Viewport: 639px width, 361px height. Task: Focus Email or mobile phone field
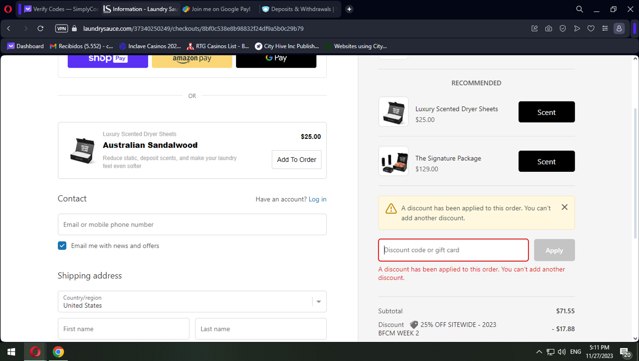192,225
